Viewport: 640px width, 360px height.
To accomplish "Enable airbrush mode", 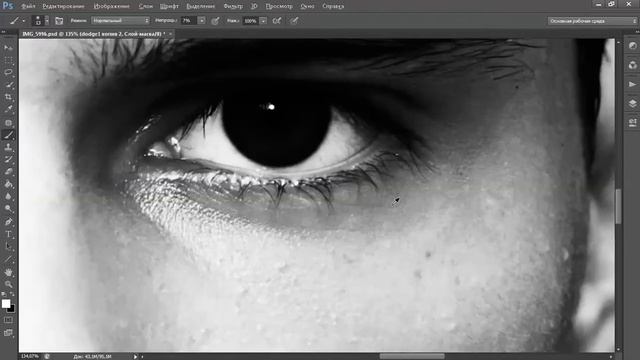I will point(277,20).
